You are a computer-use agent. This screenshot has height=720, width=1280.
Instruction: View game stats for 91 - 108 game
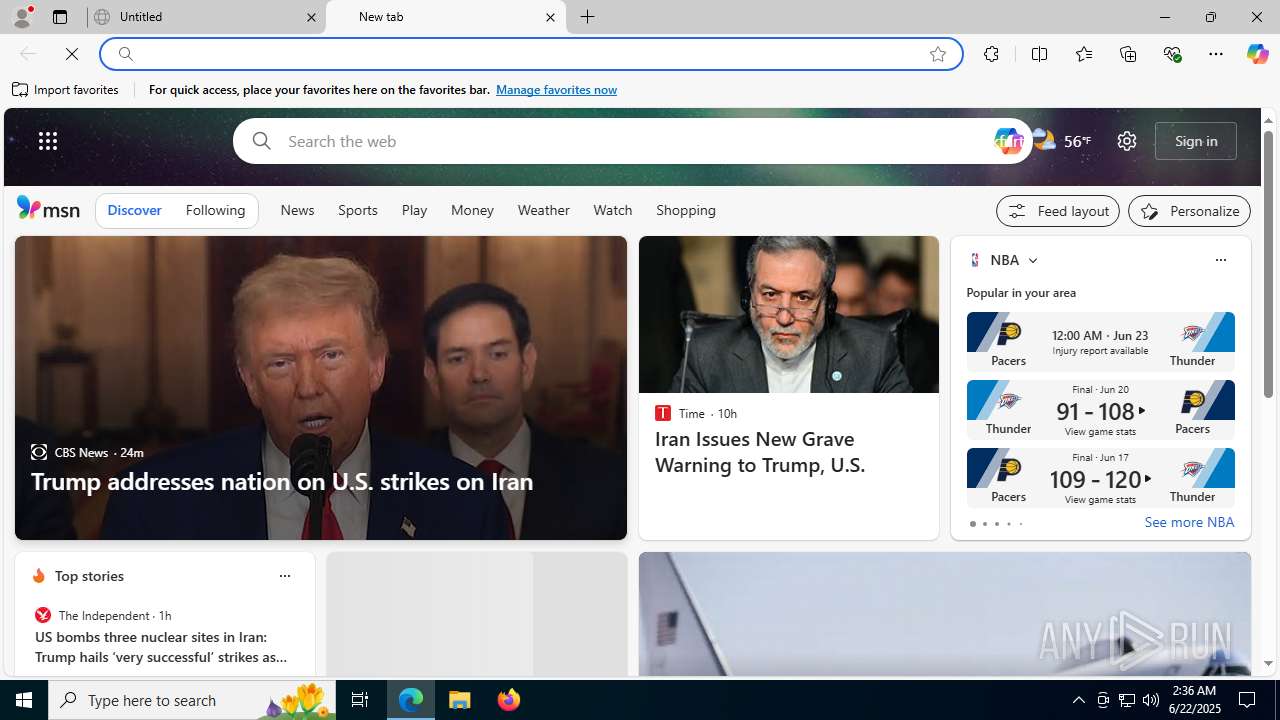[x=1100, y=431]
